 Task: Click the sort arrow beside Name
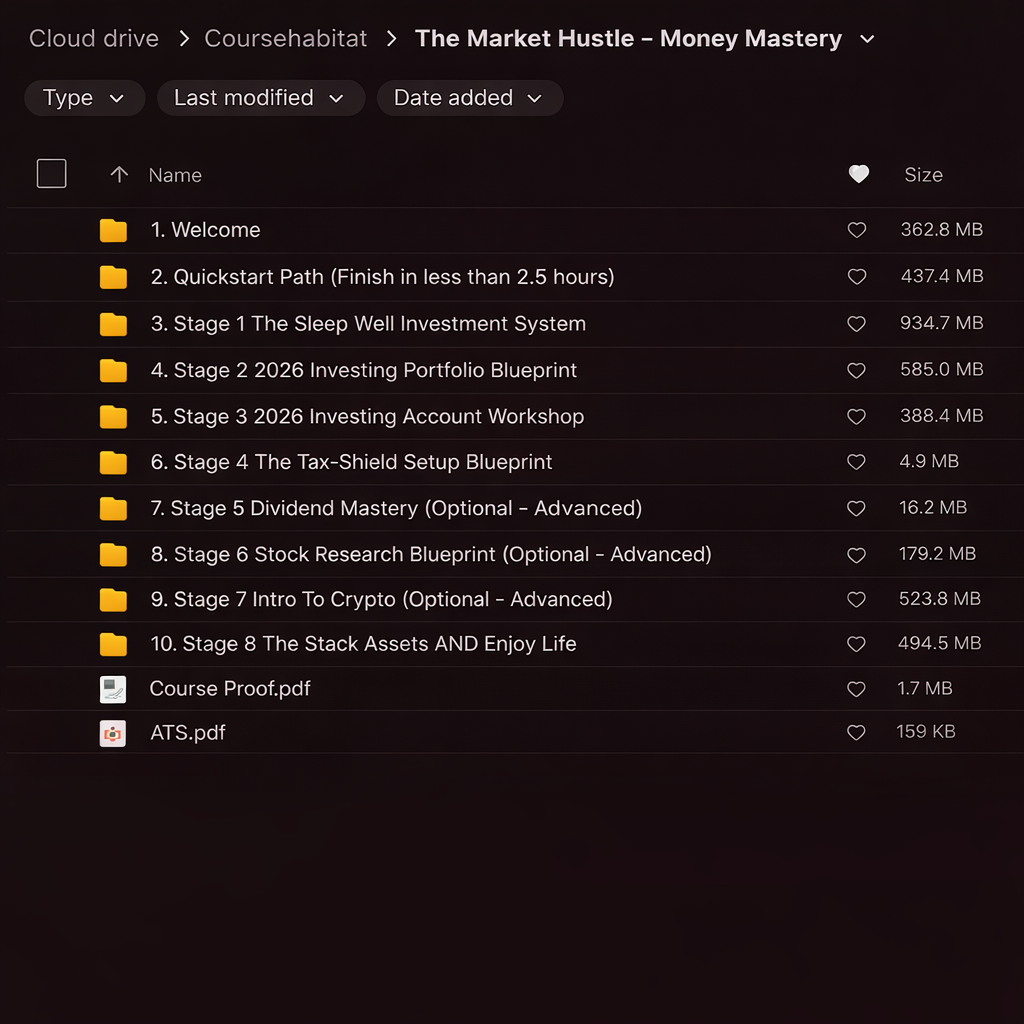click(x=119, y=175)
